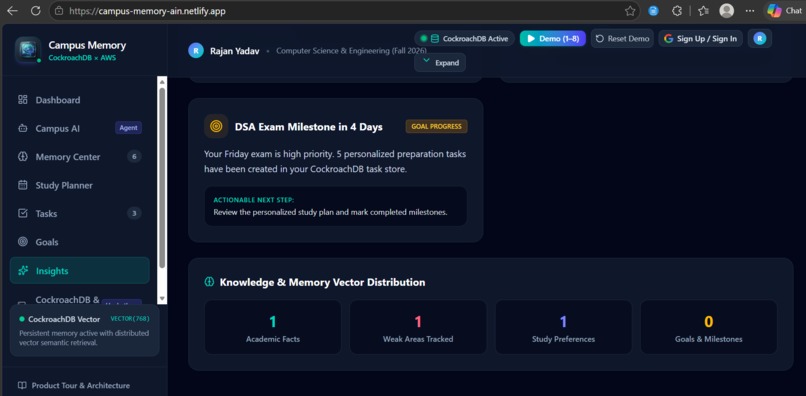Viewport: 806px width, 396px height.
Task: Click the Product Tour book icon
Action: pos(22,385)
